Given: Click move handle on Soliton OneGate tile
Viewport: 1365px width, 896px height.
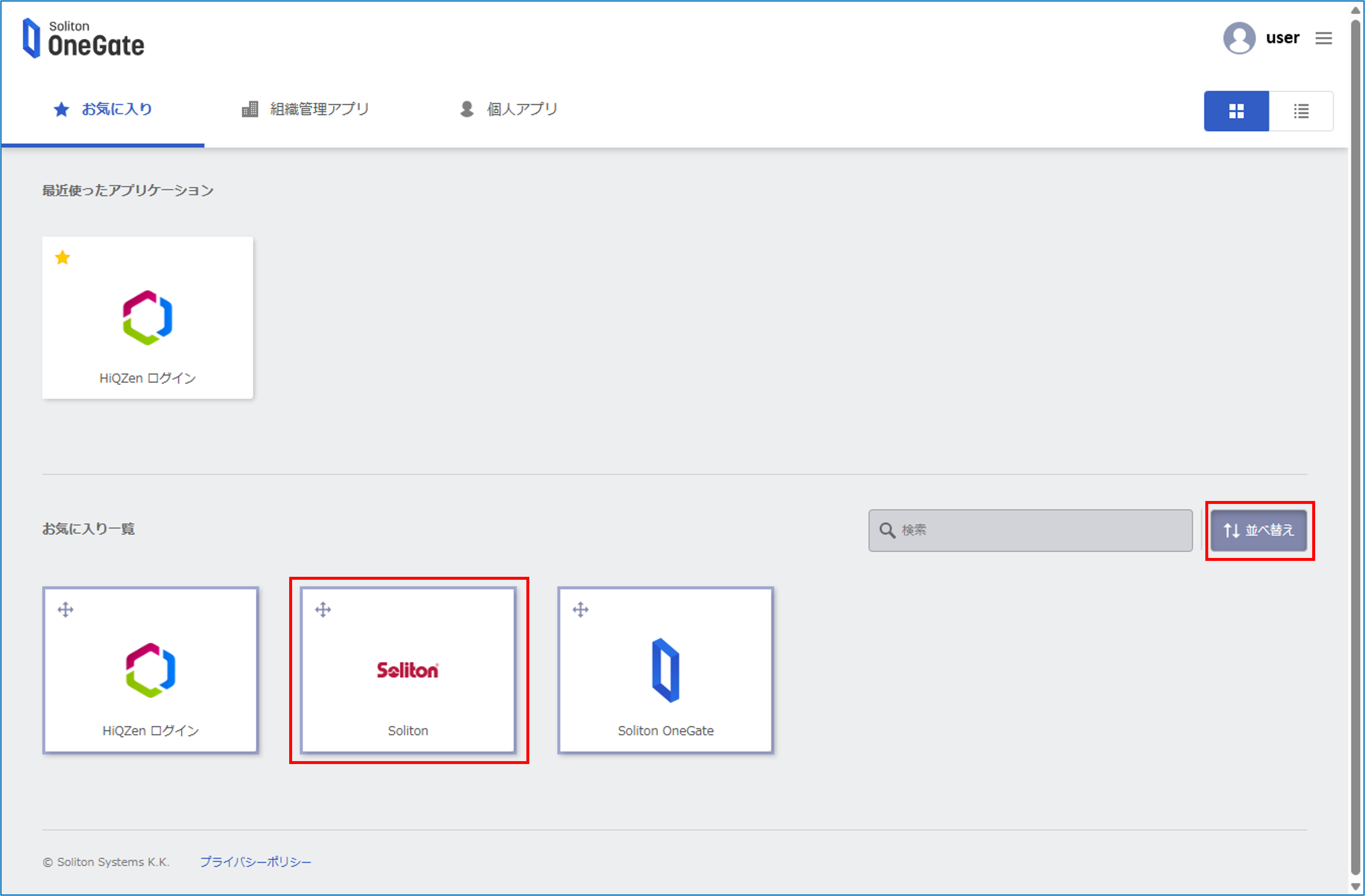Looking at the screenshot, I should 580,609.
